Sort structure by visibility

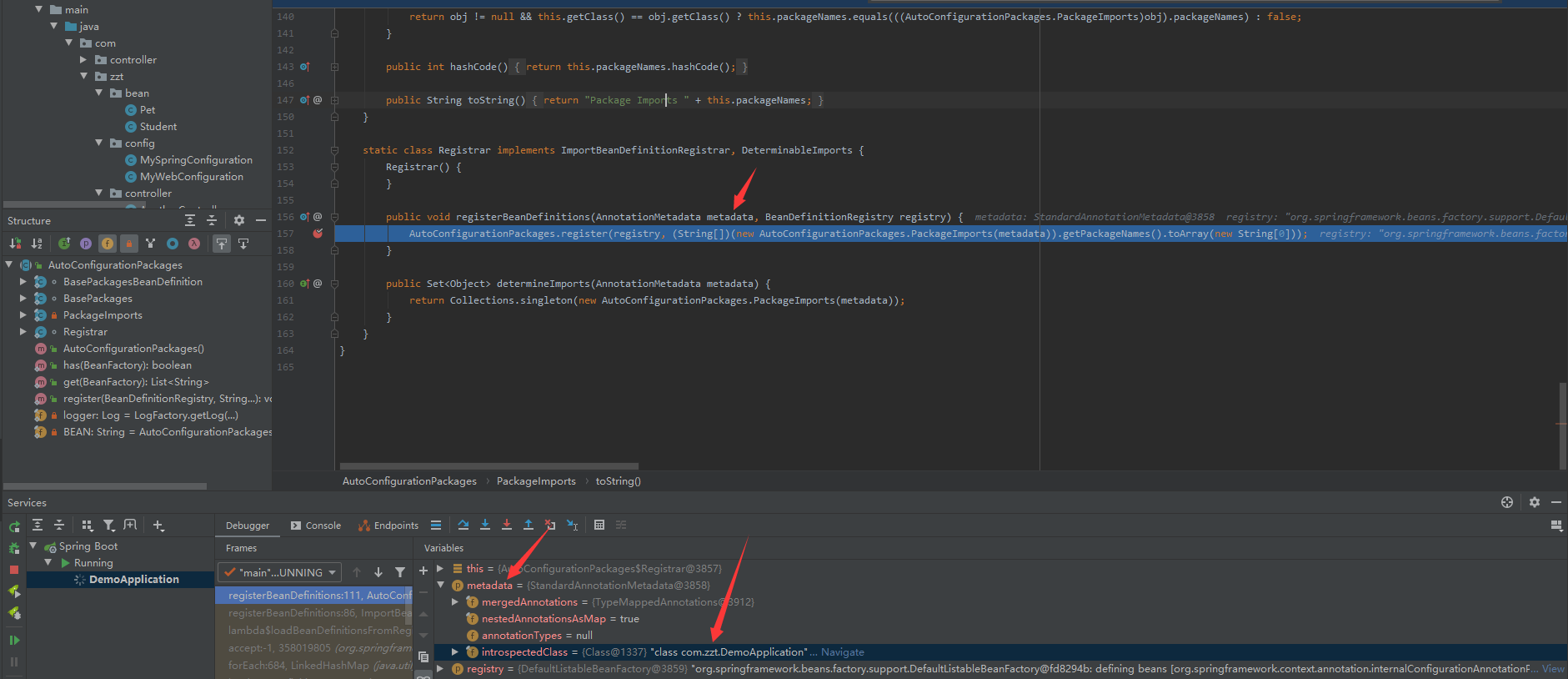click(x=15, y=244)
